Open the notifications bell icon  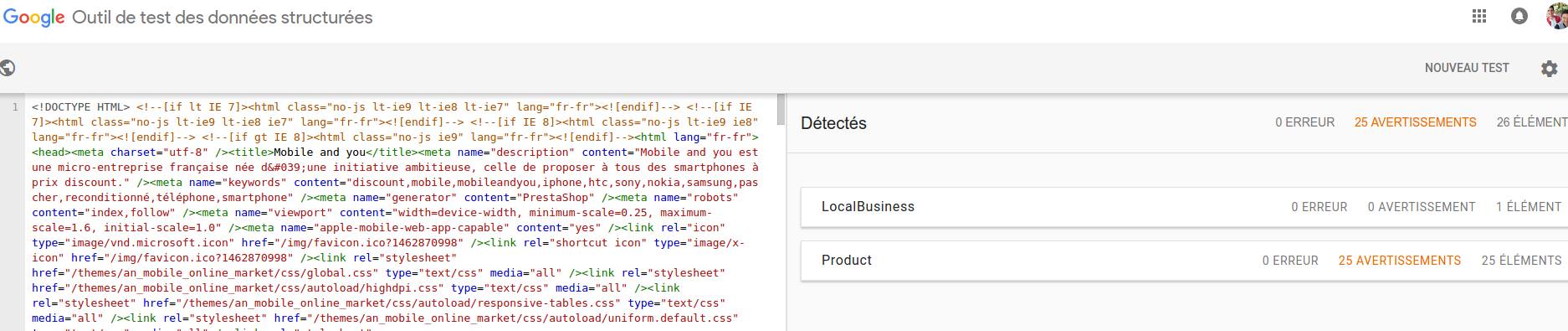coord(1519,16)
